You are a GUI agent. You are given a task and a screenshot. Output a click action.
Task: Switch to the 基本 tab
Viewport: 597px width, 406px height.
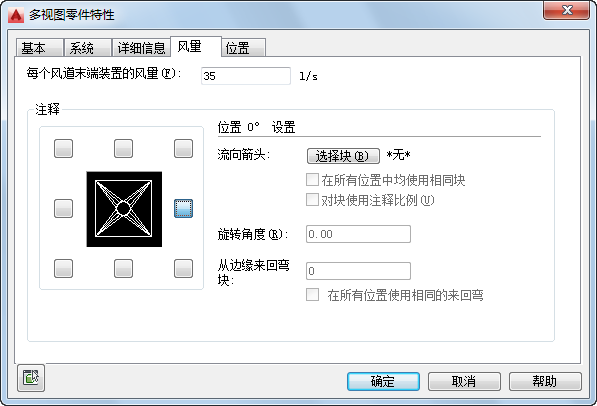click(40, 48)
